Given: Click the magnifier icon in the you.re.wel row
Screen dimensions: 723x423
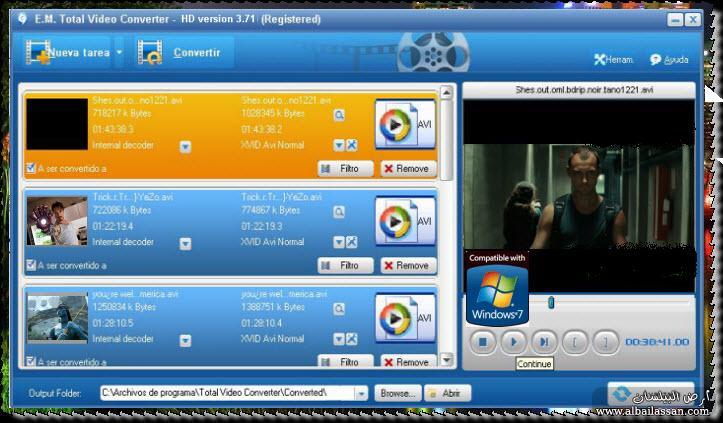Looking at the screenshot, I should pos(339,309).
